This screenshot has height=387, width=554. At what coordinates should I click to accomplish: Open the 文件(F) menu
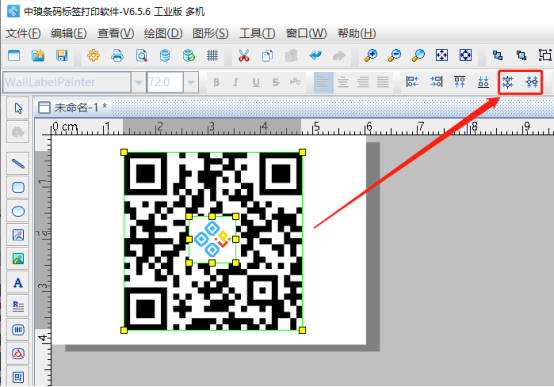[x=23, y=33]
